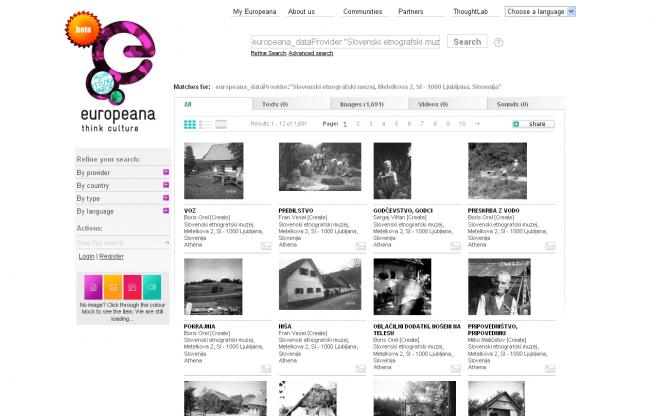This screenshot has width=650, height=416.
Task: Open the Advanced search link
Action: pyautogui.click(x=311, y=53)
